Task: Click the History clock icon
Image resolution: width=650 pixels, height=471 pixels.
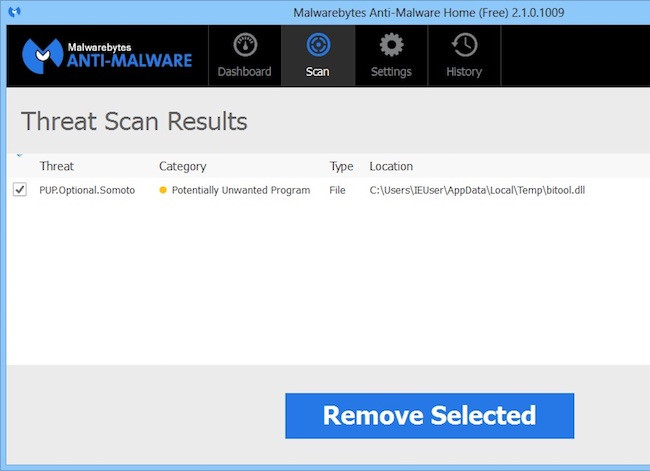Action: [x=464, y=46]
